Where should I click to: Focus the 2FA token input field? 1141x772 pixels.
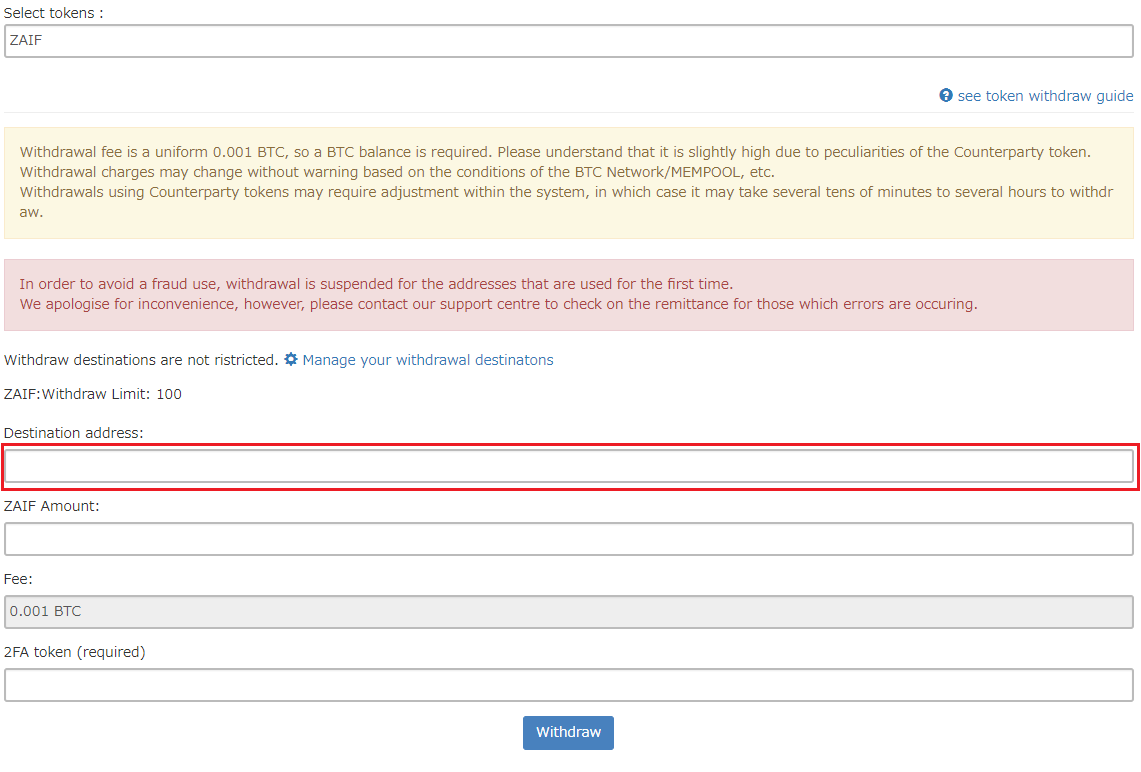tap(568, 685)
